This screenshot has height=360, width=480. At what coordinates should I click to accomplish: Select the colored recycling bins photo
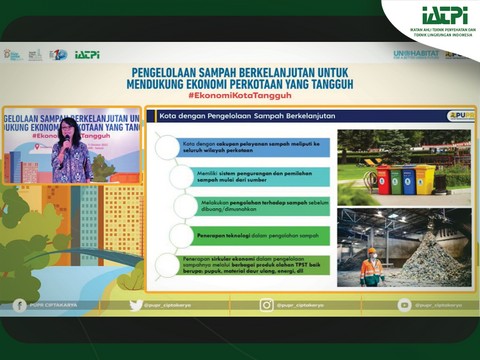[404, 168]
